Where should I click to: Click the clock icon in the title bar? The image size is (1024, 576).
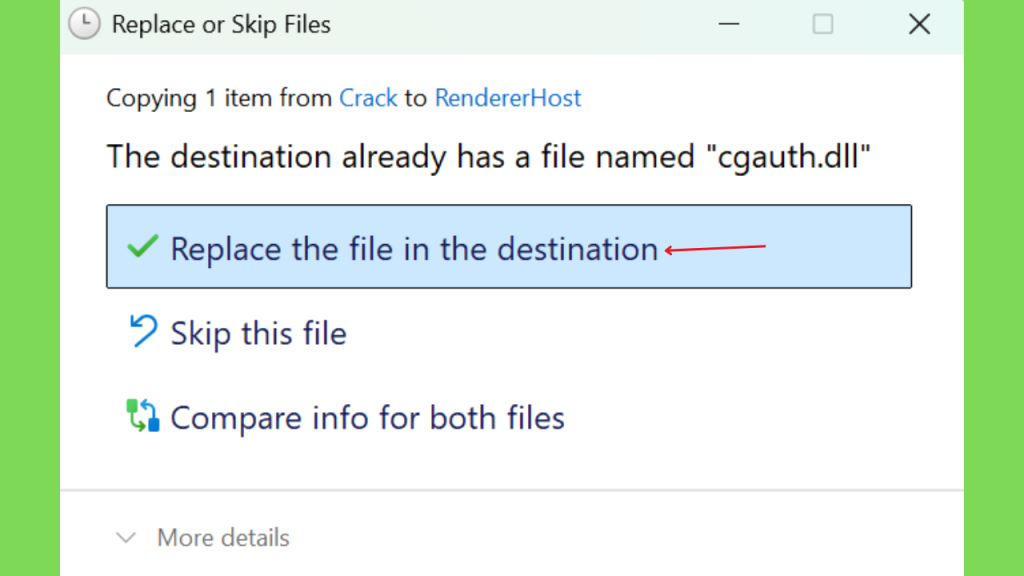click(84, 24)
